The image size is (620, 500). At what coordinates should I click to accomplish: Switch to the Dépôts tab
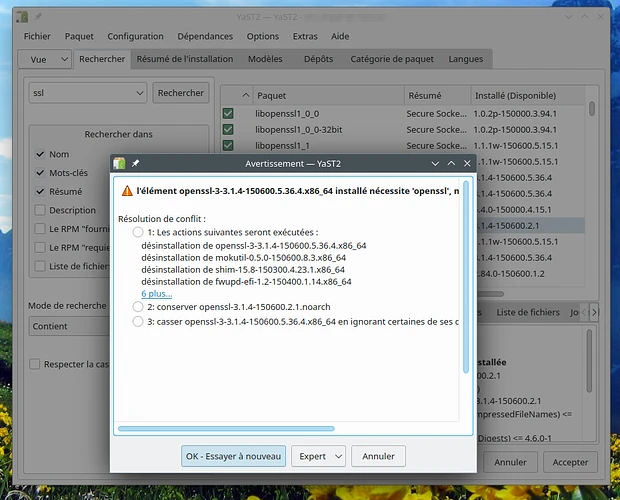[x=318, y=59]
